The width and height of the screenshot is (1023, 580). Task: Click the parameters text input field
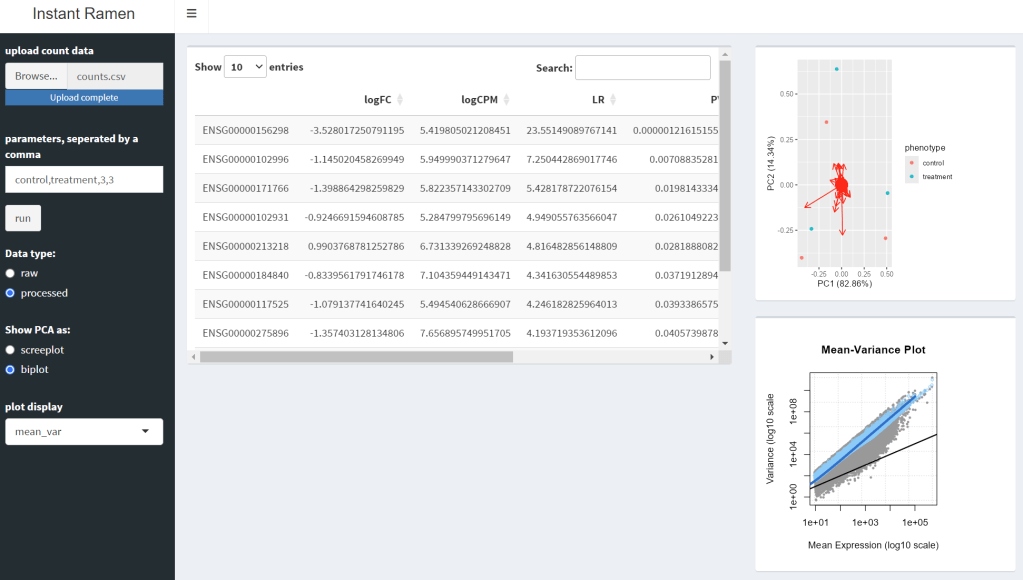(x=84, y=179)
